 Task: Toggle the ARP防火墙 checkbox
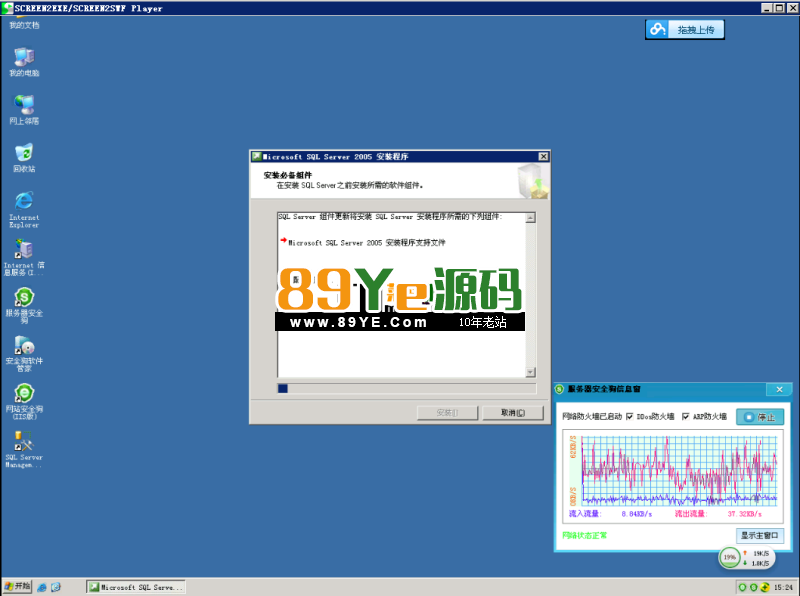pyautogui.click(x=685, y=416)
